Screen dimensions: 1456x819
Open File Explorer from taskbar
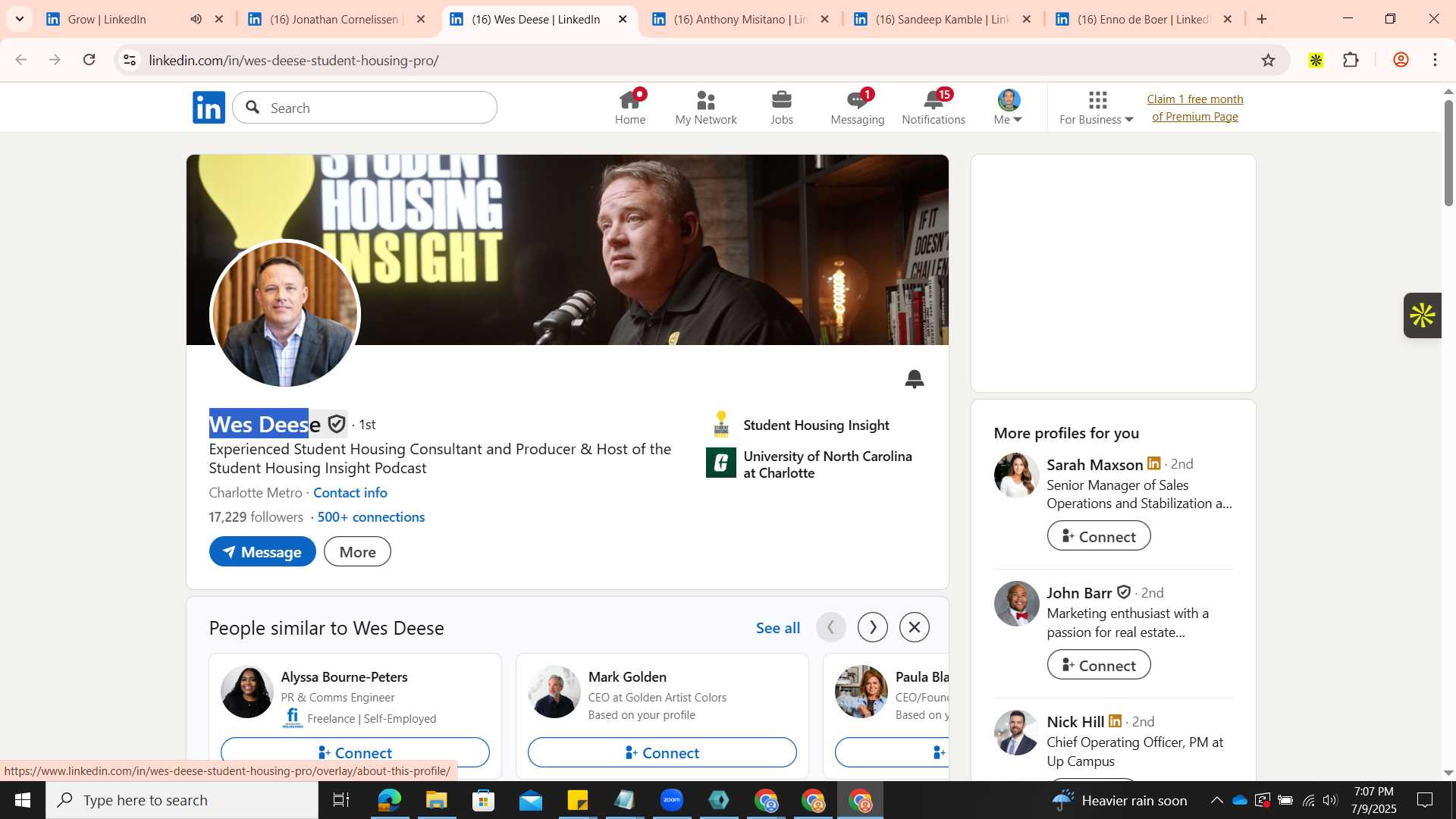tap(436, 800)
